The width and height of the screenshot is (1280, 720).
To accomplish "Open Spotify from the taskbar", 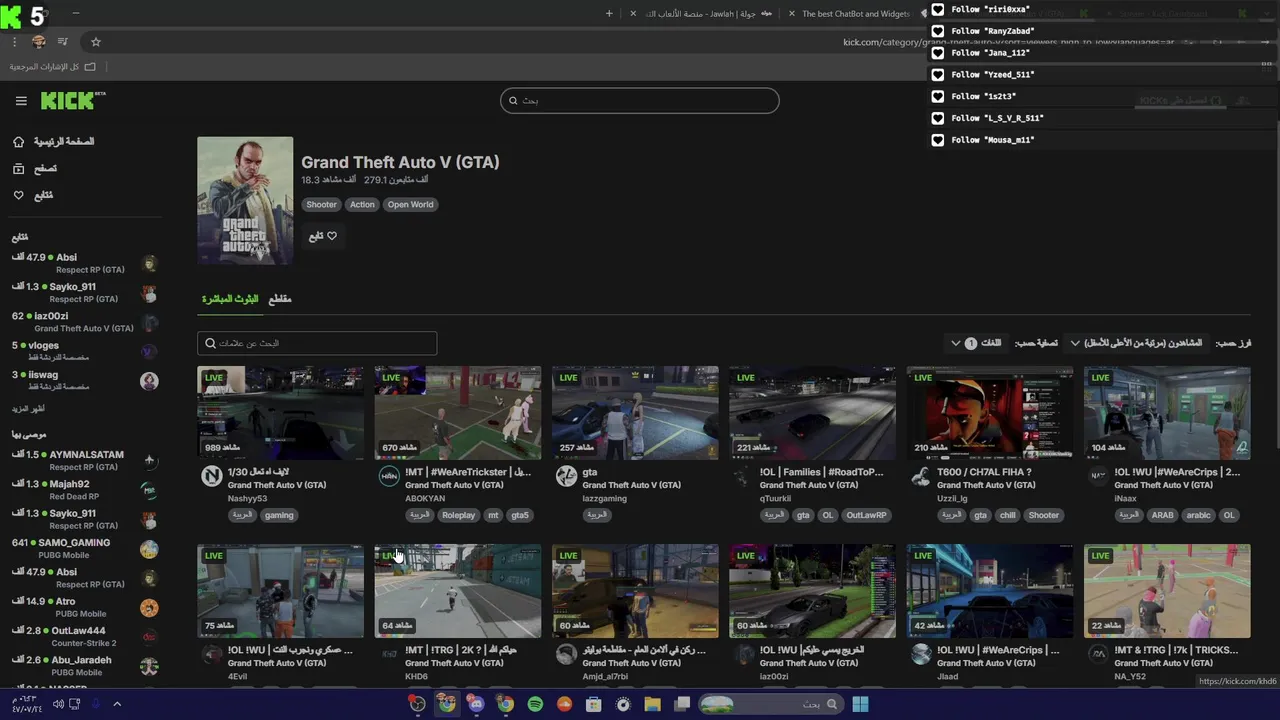I will (x=535, y=704).
